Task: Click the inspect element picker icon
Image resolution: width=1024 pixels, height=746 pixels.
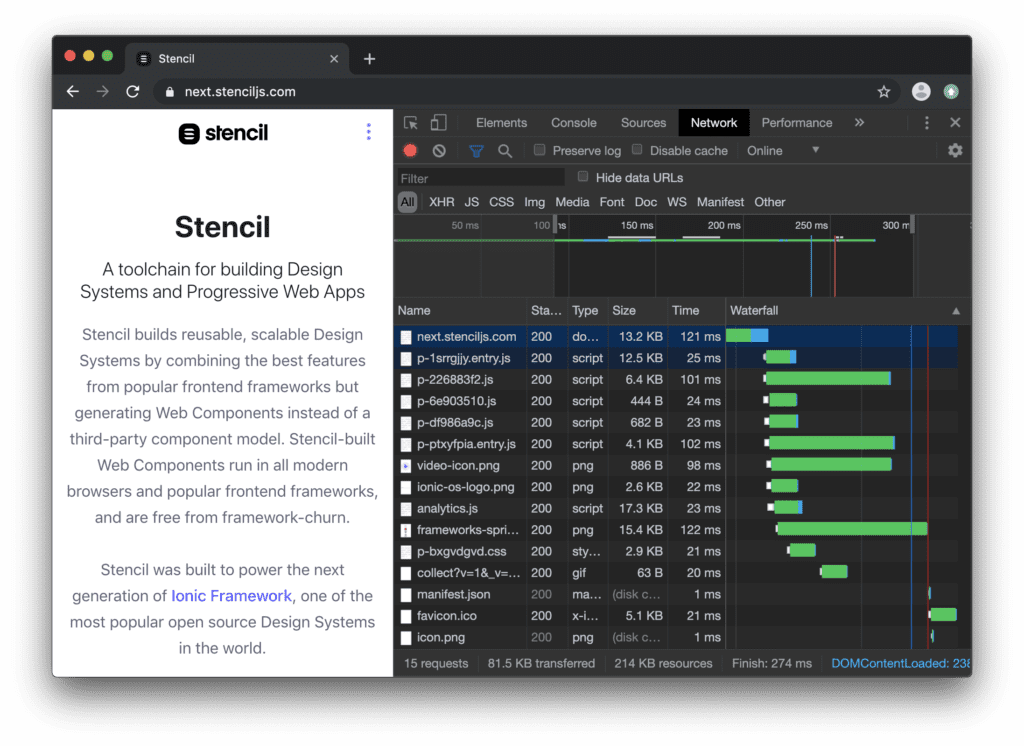Action: coord(411,123)
